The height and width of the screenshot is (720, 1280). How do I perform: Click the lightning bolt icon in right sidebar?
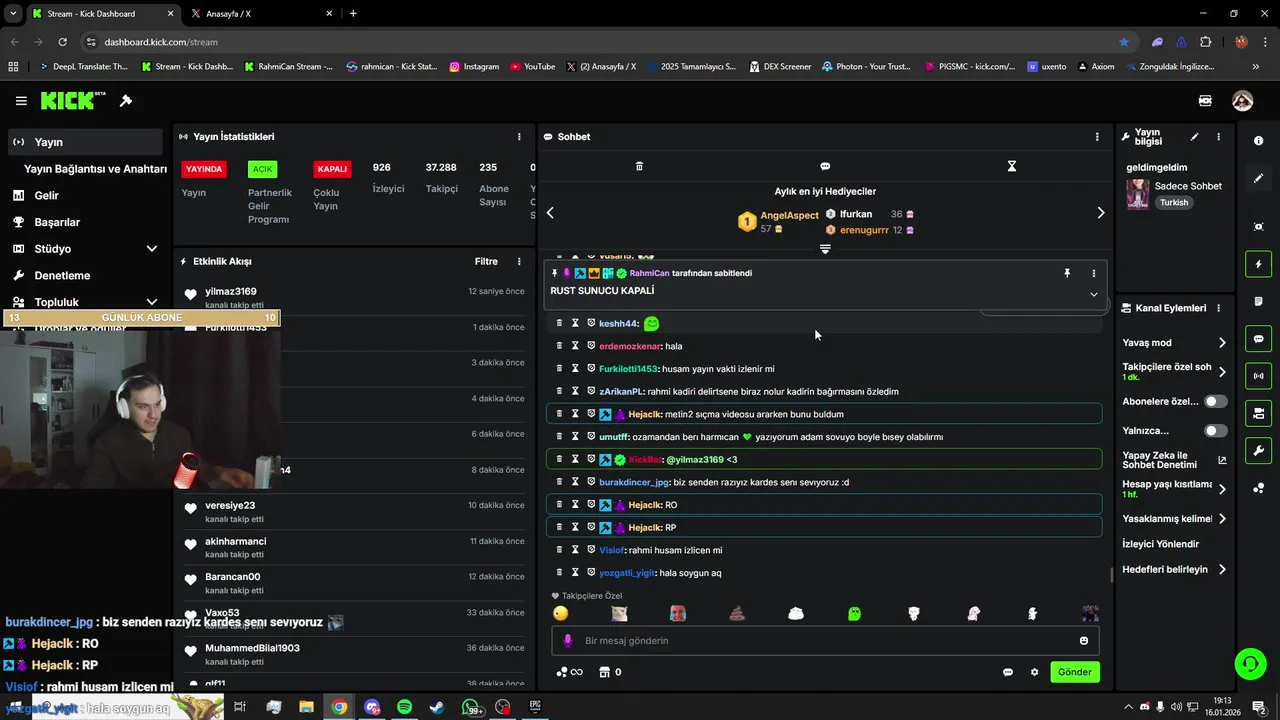click(1258, 264)
